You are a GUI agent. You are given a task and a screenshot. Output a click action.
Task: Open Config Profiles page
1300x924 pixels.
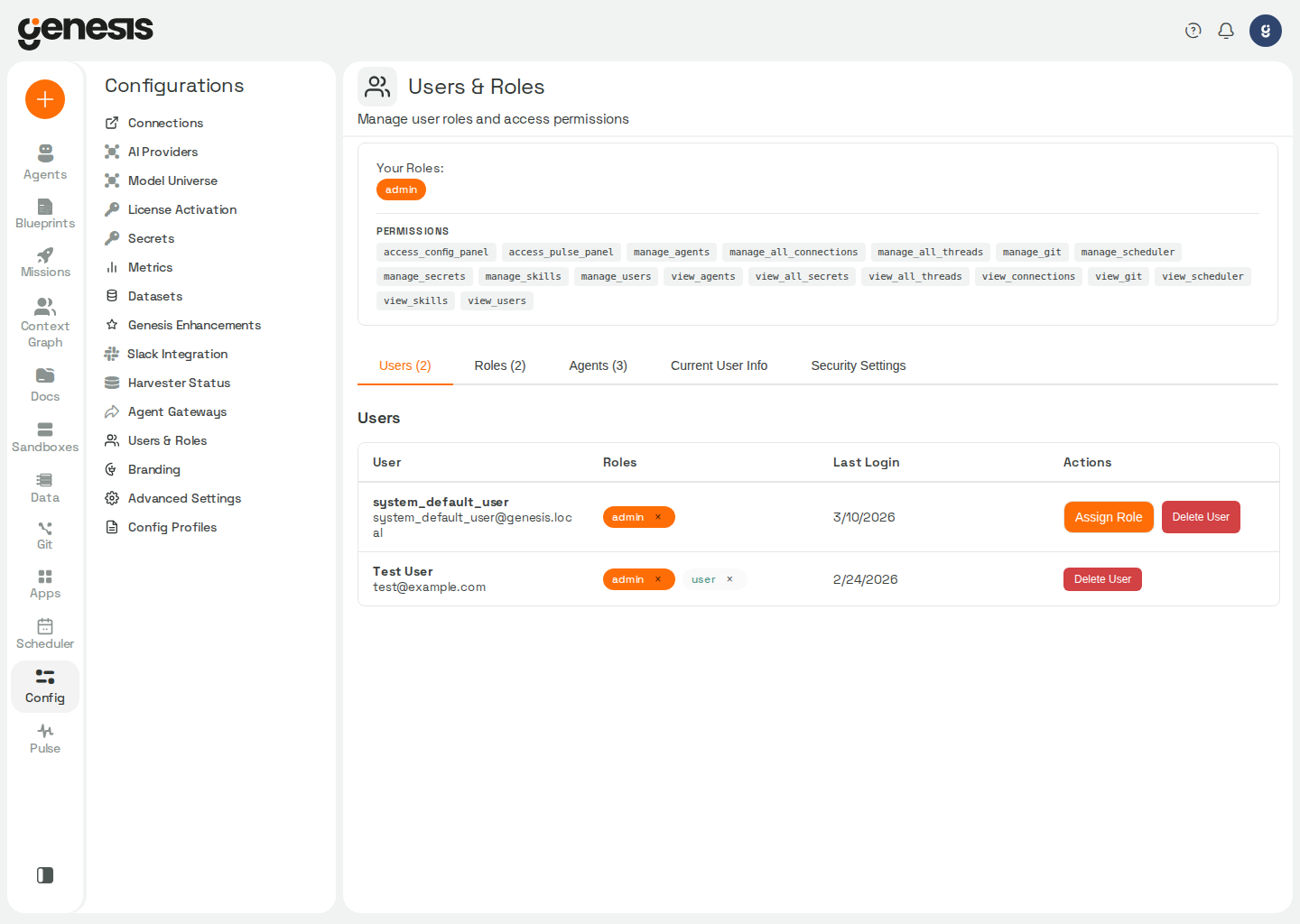(x=161, y=527)
